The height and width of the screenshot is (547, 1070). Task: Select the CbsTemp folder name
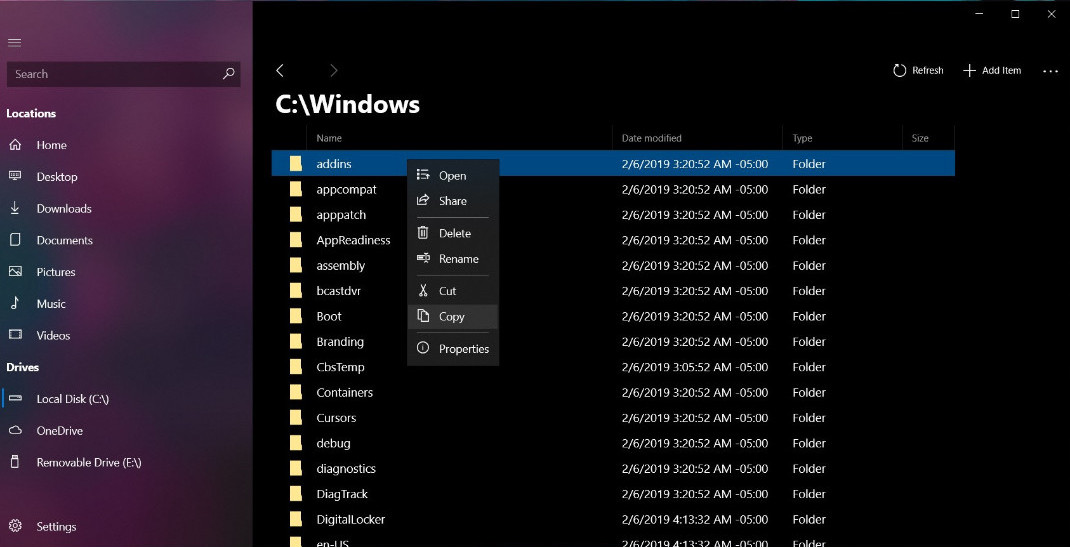pyautogui.click(x=341, y=367)
